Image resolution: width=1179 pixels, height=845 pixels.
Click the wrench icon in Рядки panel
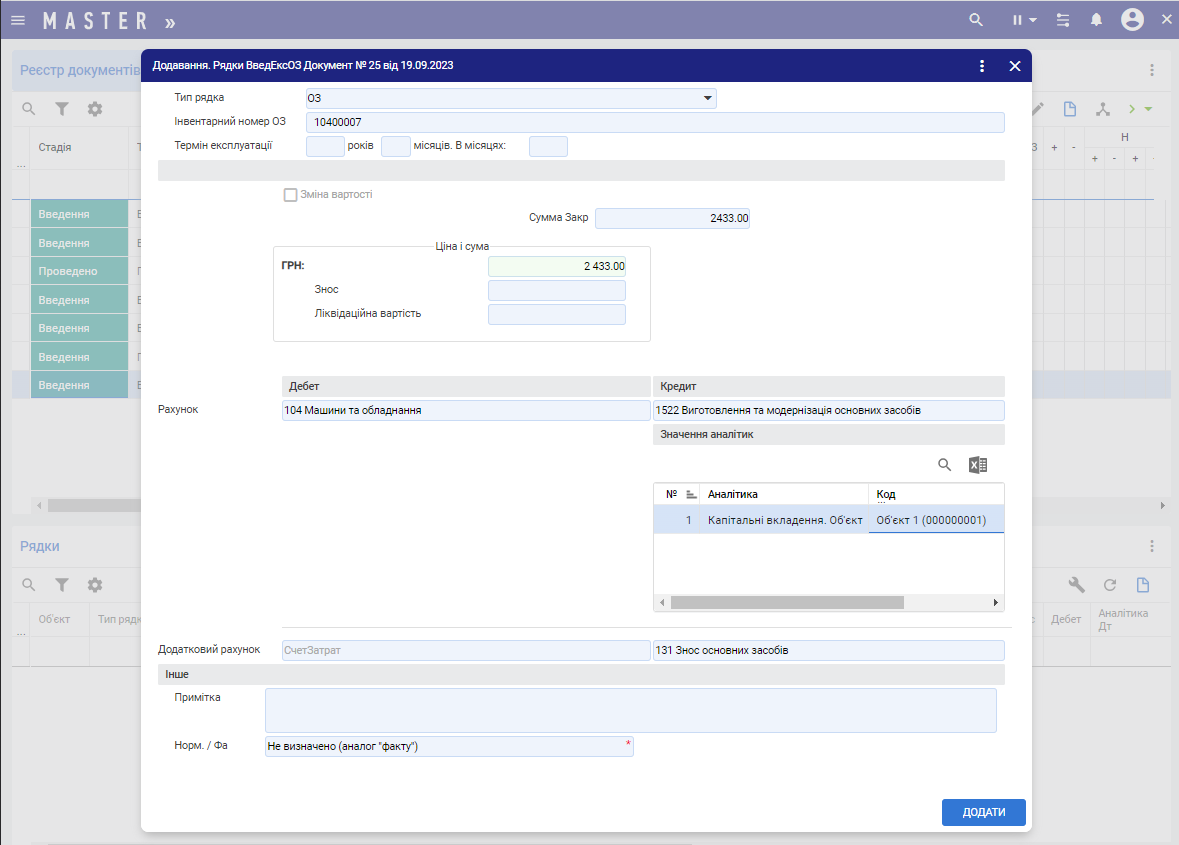1076,585
